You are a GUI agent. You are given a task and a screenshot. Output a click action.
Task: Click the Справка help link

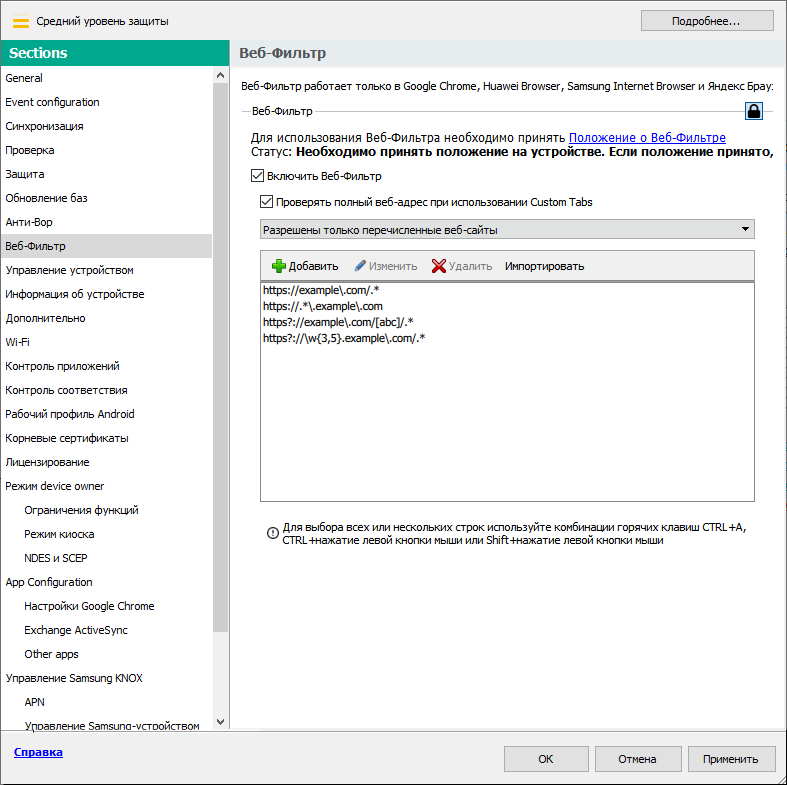(x=38, y=752)
